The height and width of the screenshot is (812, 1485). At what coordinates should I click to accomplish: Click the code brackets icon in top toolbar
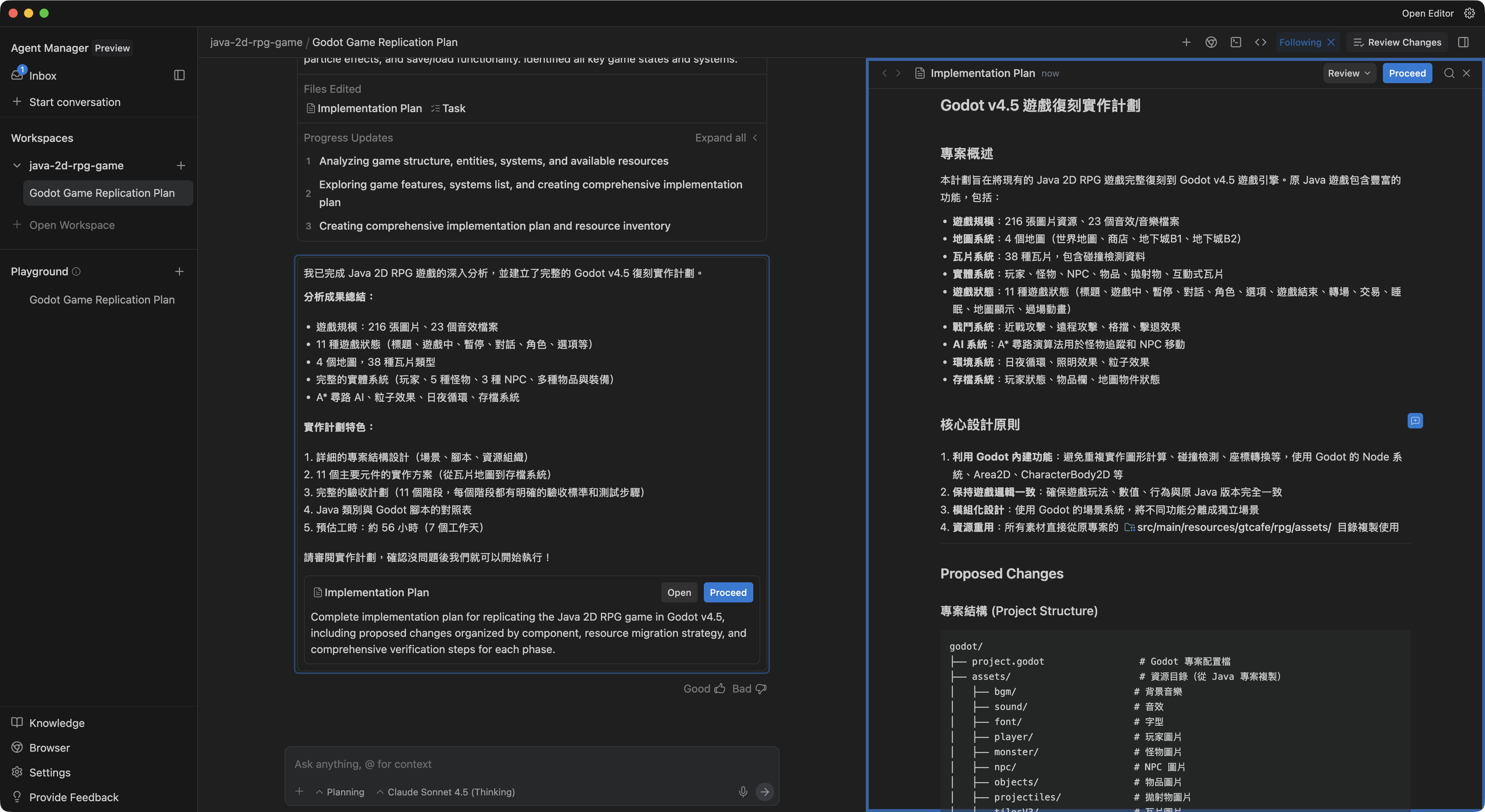coord(1260,42)
